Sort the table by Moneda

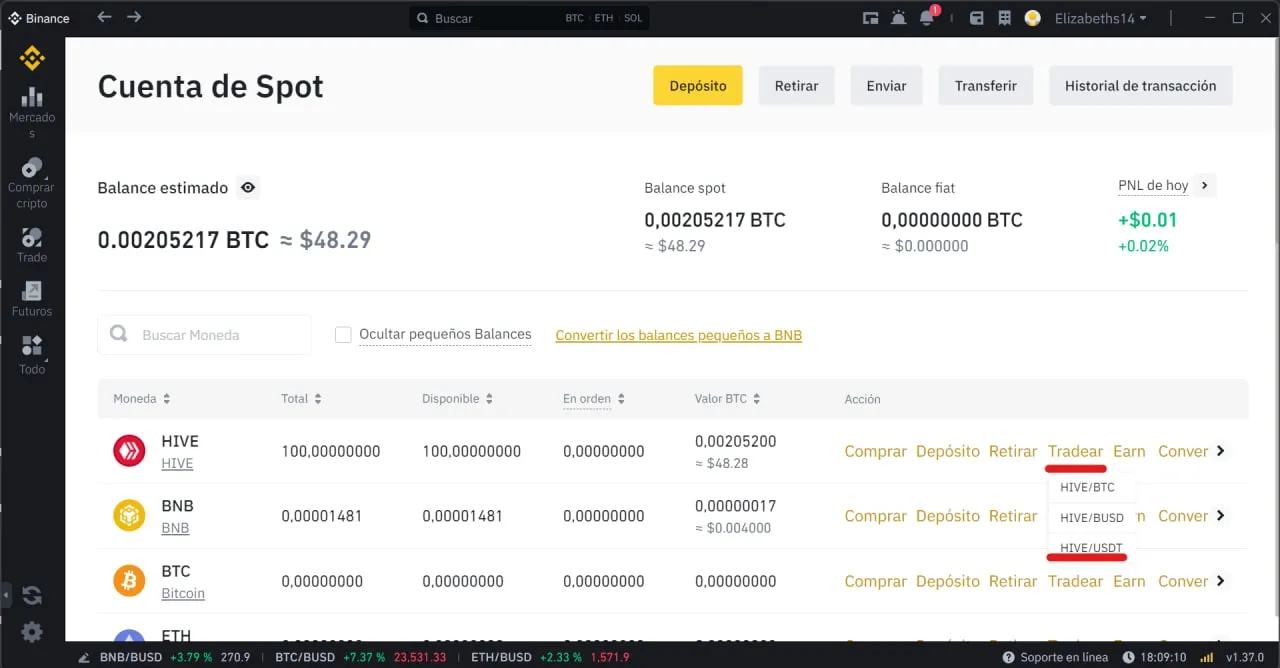(142, 398)
